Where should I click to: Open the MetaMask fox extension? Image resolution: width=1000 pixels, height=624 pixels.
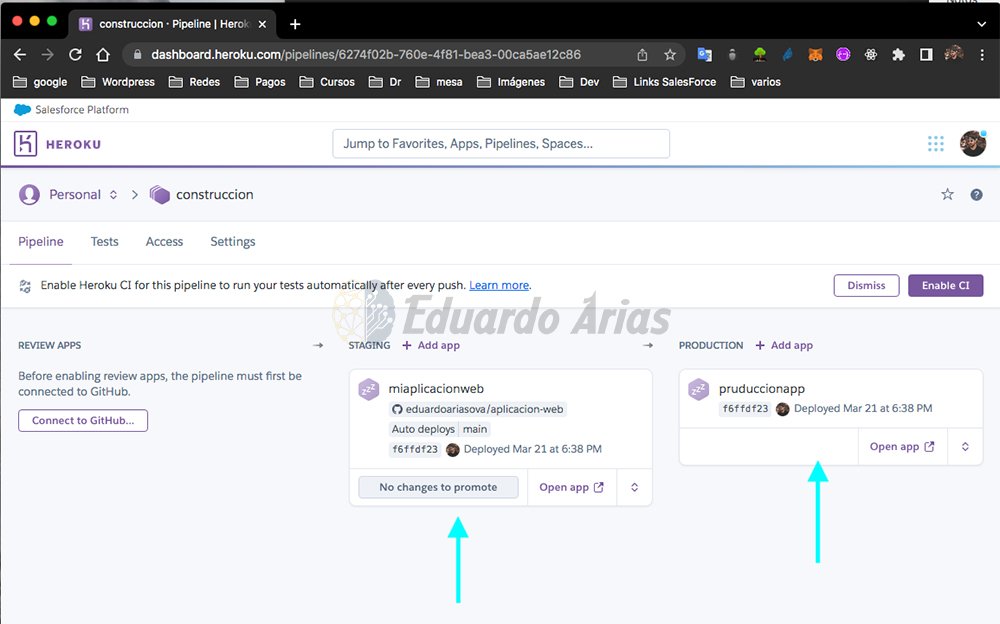click(x=815, y=55)
